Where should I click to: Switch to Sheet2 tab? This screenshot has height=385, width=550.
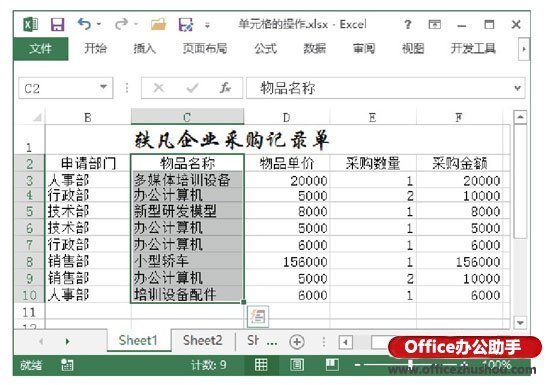click(x=202, y=340)
